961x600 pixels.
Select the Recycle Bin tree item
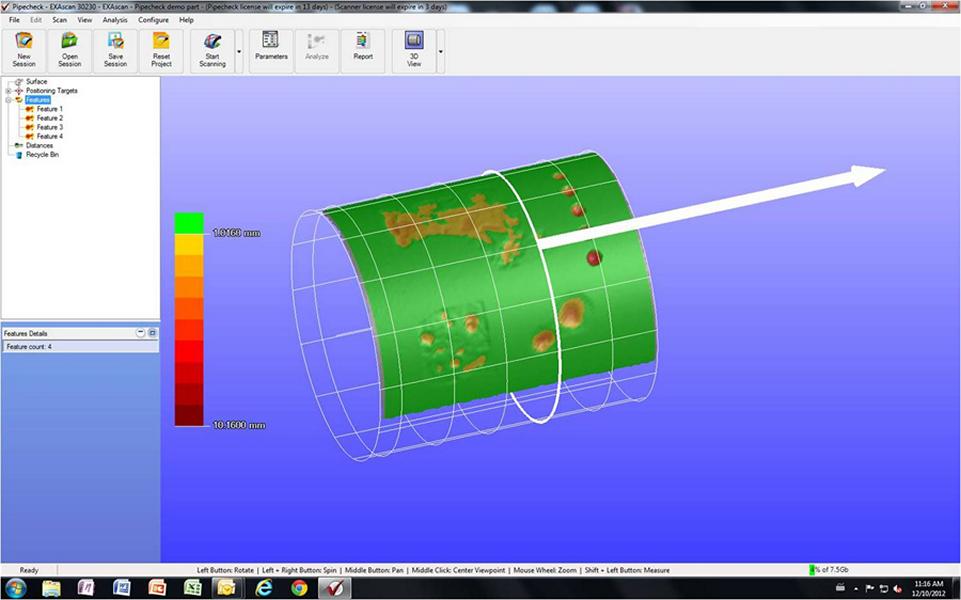tap(42, 154)
